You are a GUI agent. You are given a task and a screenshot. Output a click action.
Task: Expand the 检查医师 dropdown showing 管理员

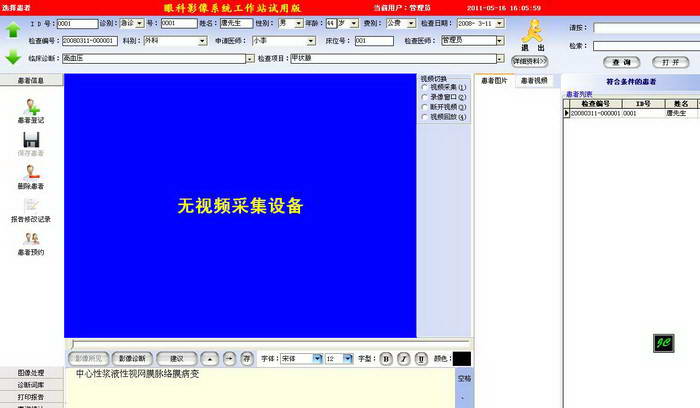click(x=500, y=41)
